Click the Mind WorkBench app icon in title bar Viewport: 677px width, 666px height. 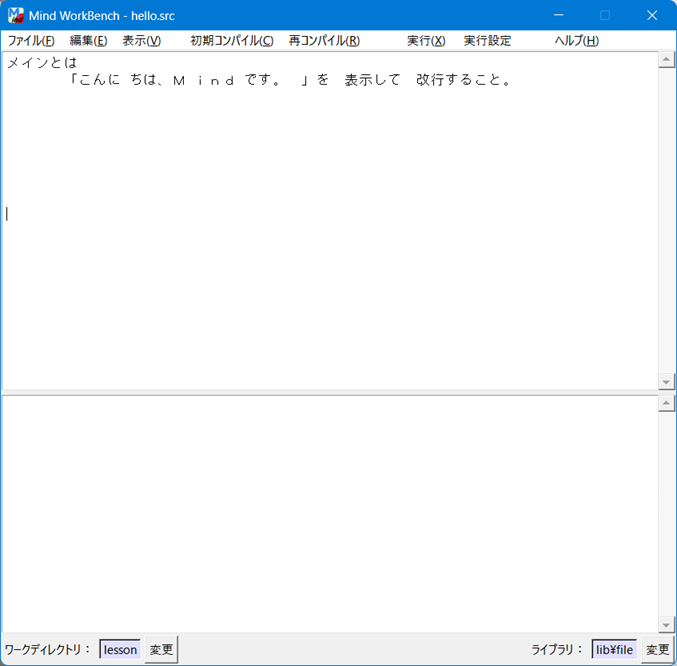[x=16, y=16]
